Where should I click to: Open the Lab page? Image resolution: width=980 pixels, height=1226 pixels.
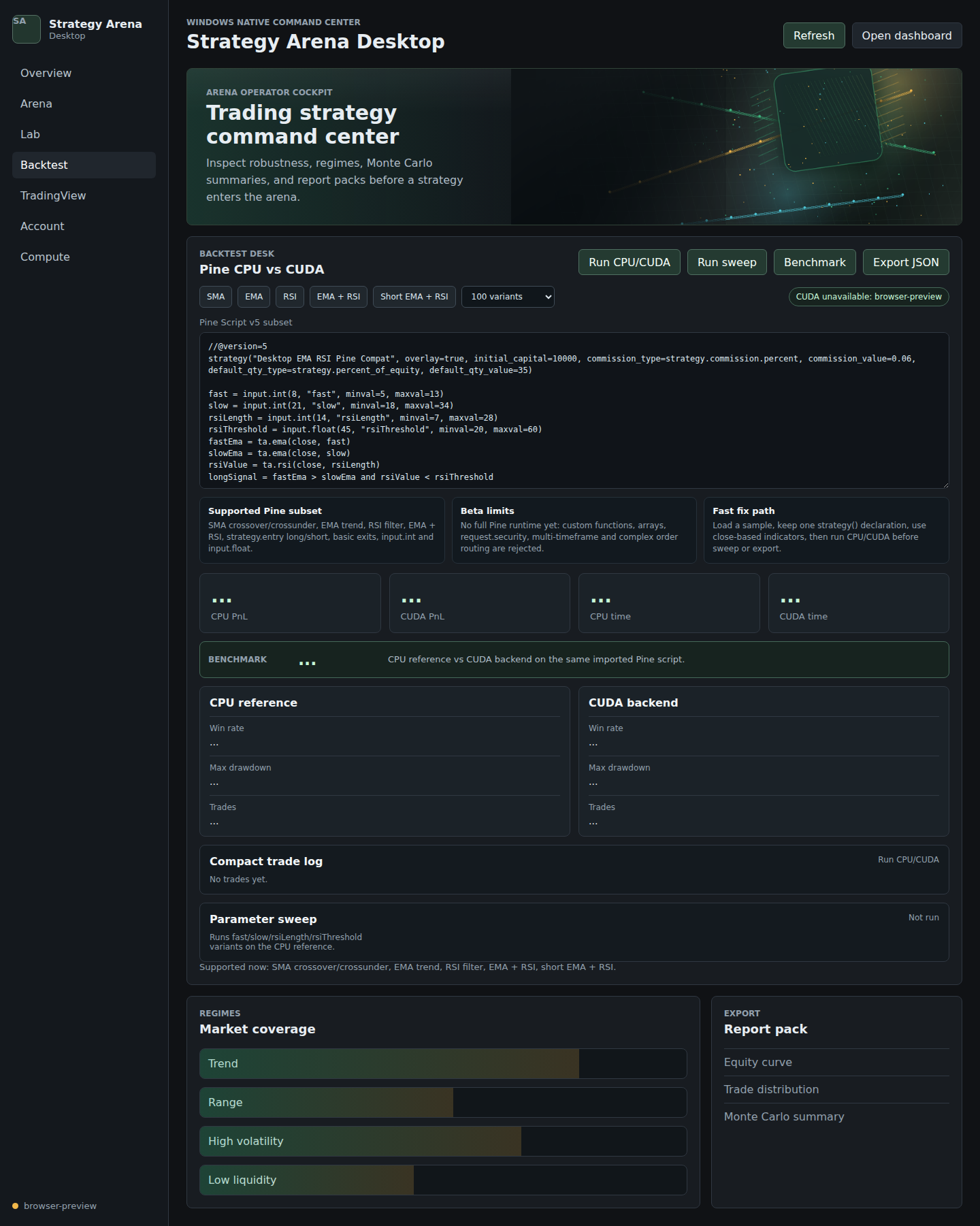[84, 134]
